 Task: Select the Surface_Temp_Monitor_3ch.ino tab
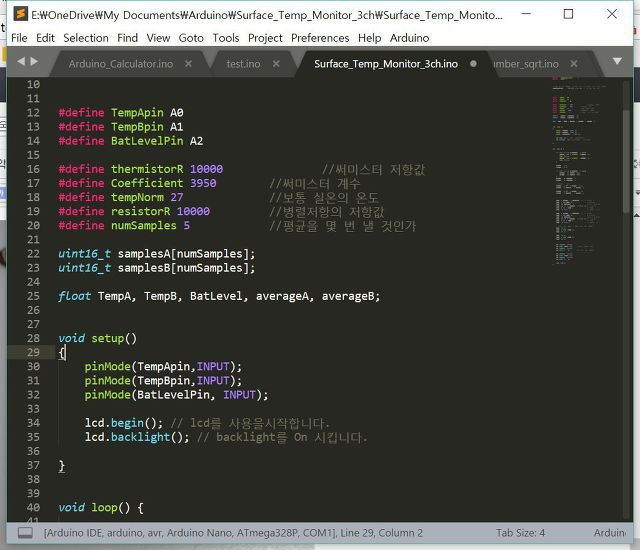[386, 64]
